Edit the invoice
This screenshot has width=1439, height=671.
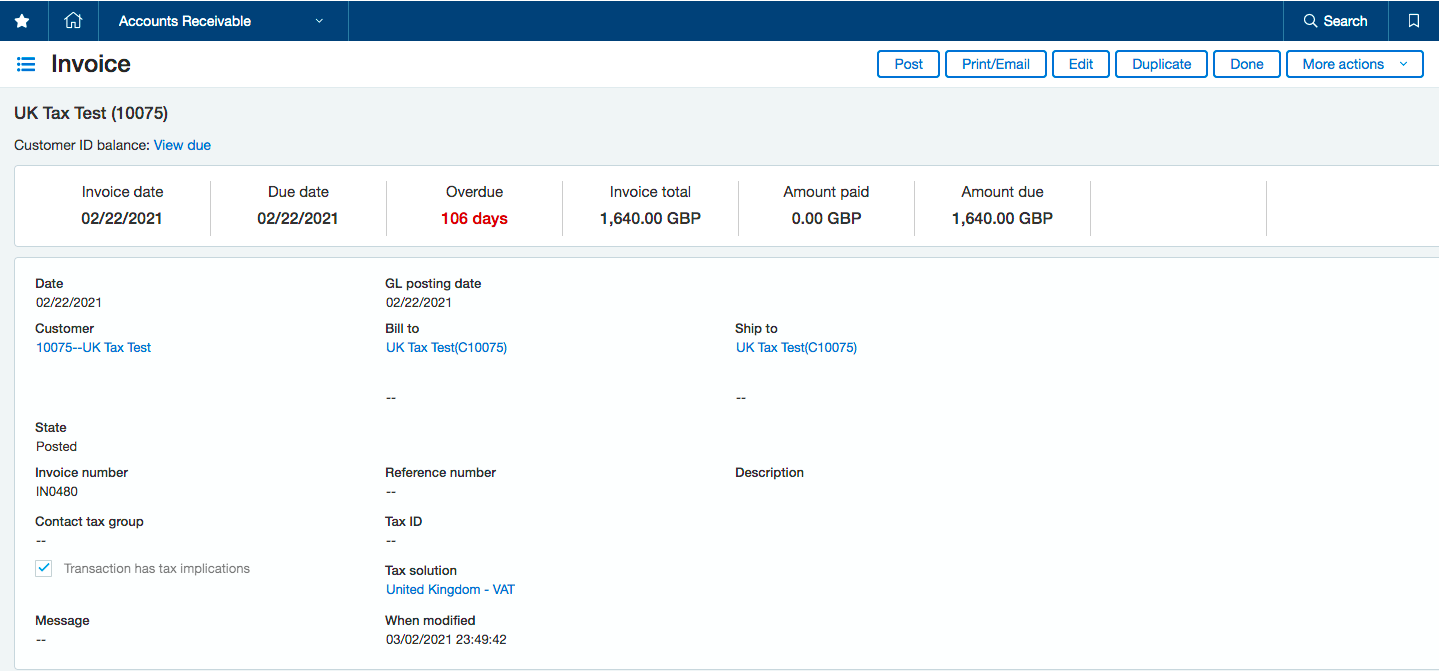click(1080, 63)
